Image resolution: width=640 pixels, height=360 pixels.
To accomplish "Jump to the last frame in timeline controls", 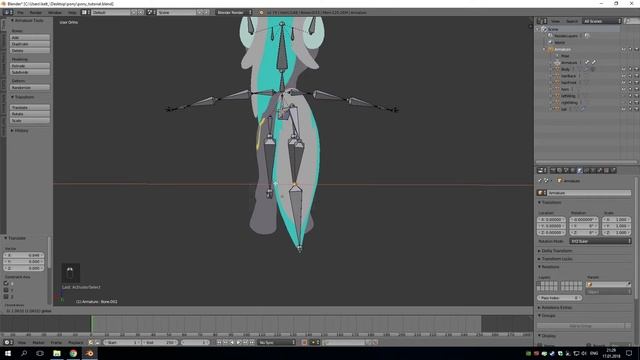I will (252, 342).
